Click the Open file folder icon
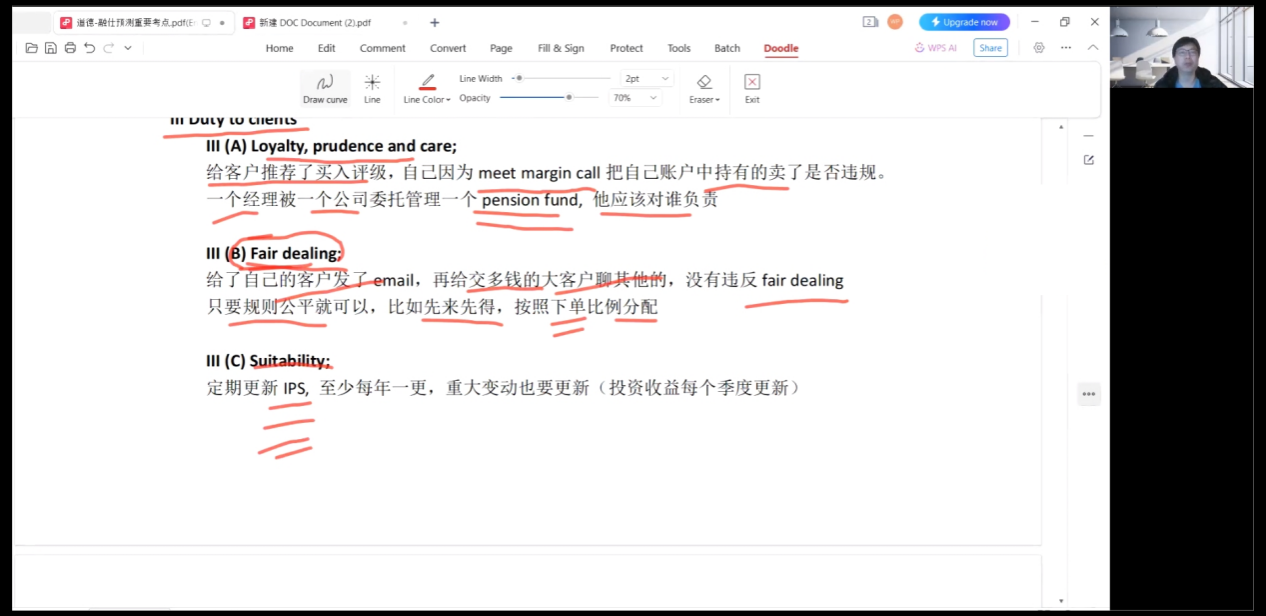Screen dimensions: 1266x616 tap(32, 48)
